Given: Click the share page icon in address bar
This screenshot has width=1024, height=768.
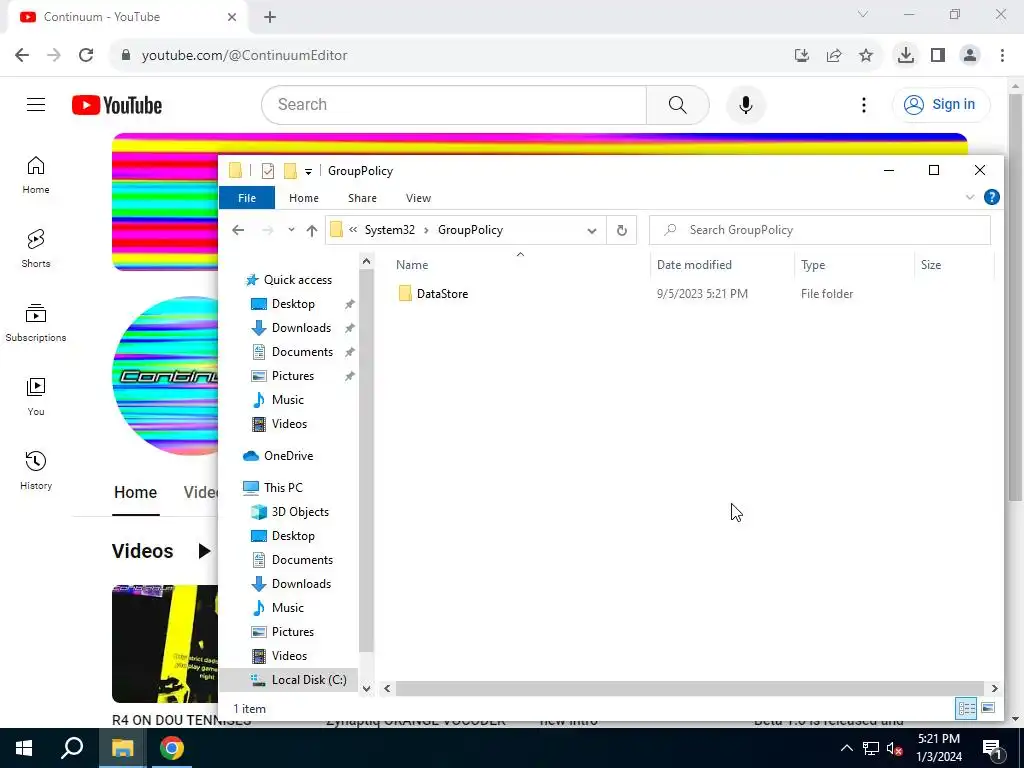Looking at the screenshot, I should [834, 56].
